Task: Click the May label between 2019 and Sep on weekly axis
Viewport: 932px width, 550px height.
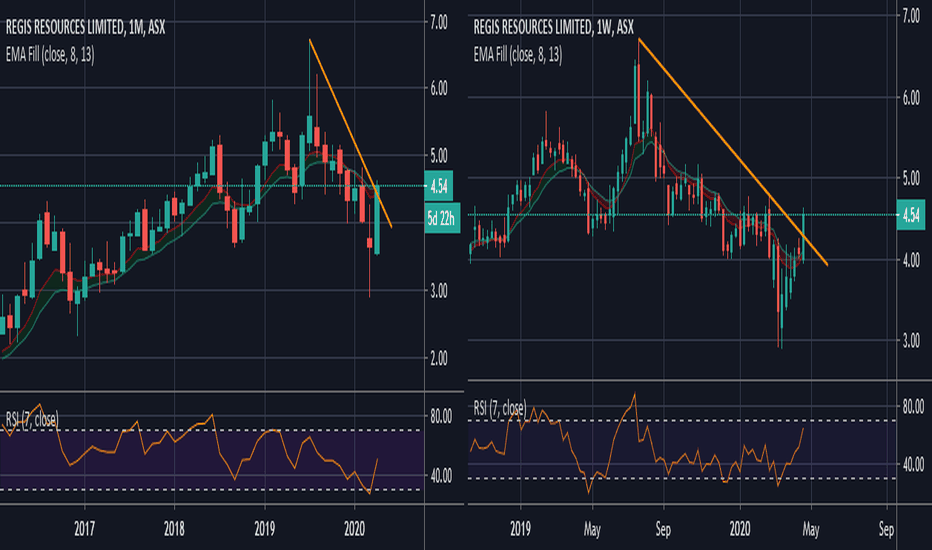Action: point(592,529)
